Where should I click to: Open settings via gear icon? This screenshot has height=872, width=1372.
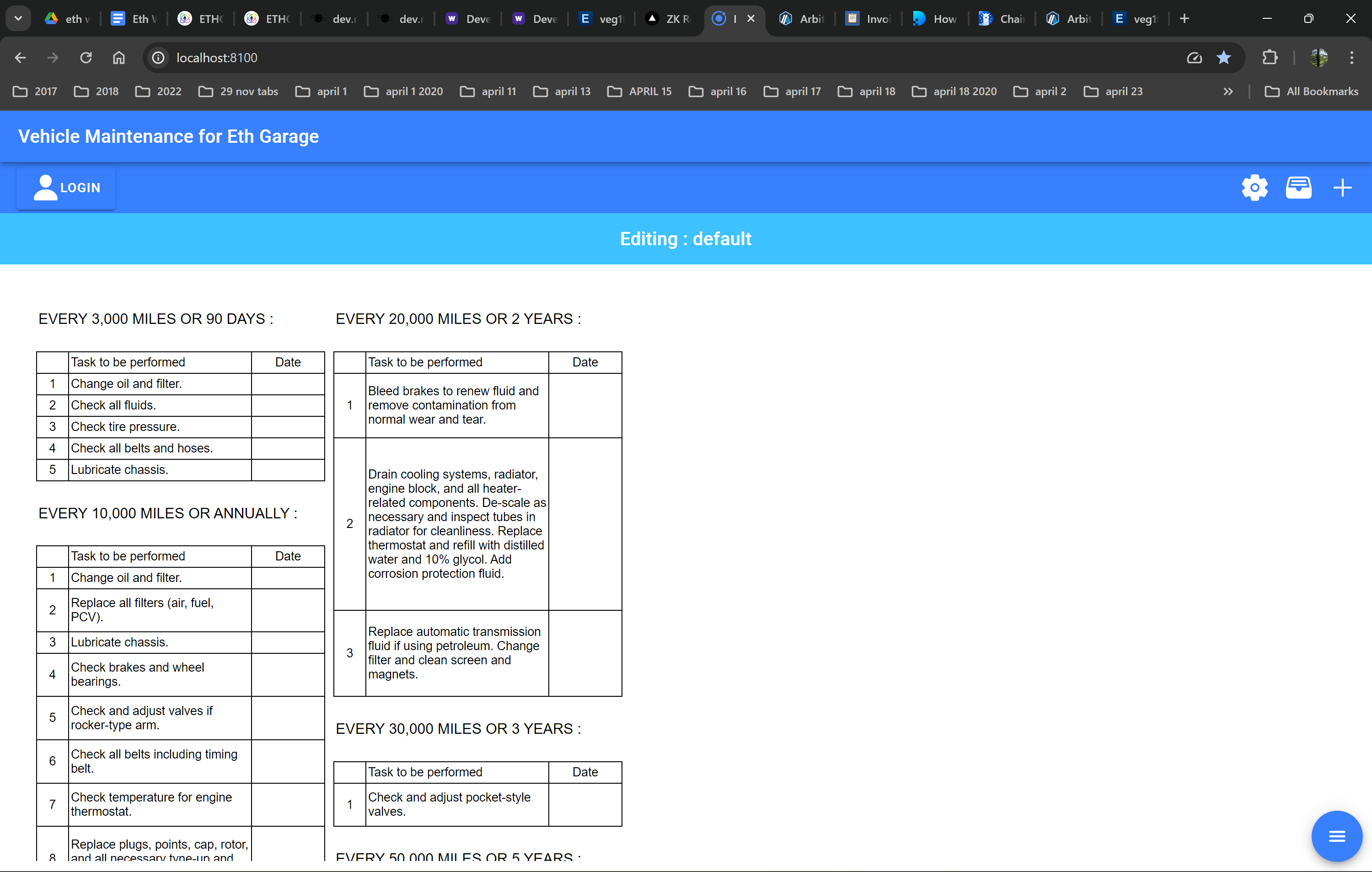click(1254, 187)
